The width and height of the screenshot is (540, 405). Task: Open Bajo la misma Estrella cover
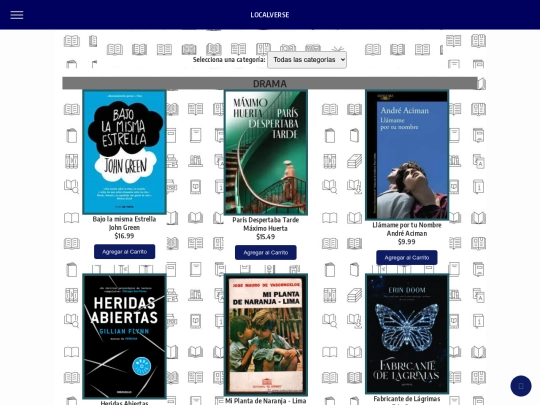pos(124,152)
